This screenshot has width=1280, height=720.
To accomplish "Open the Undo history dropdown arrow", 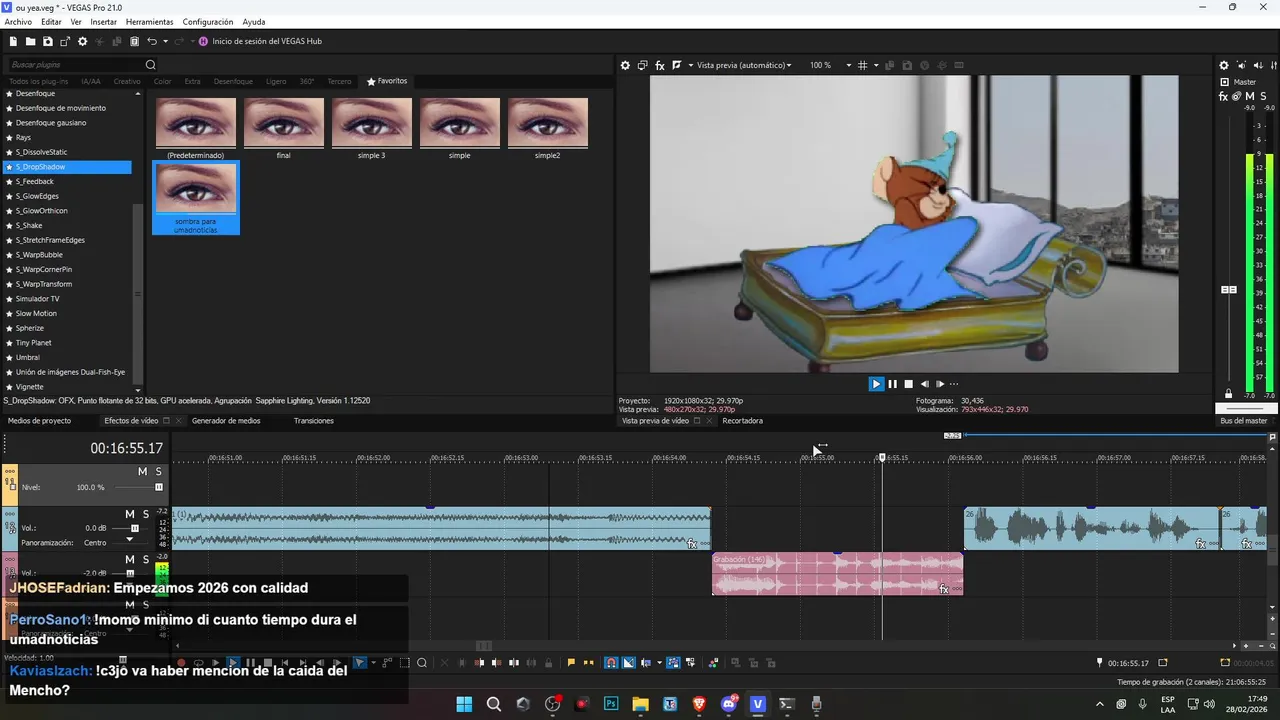I will tap(165, 41).
